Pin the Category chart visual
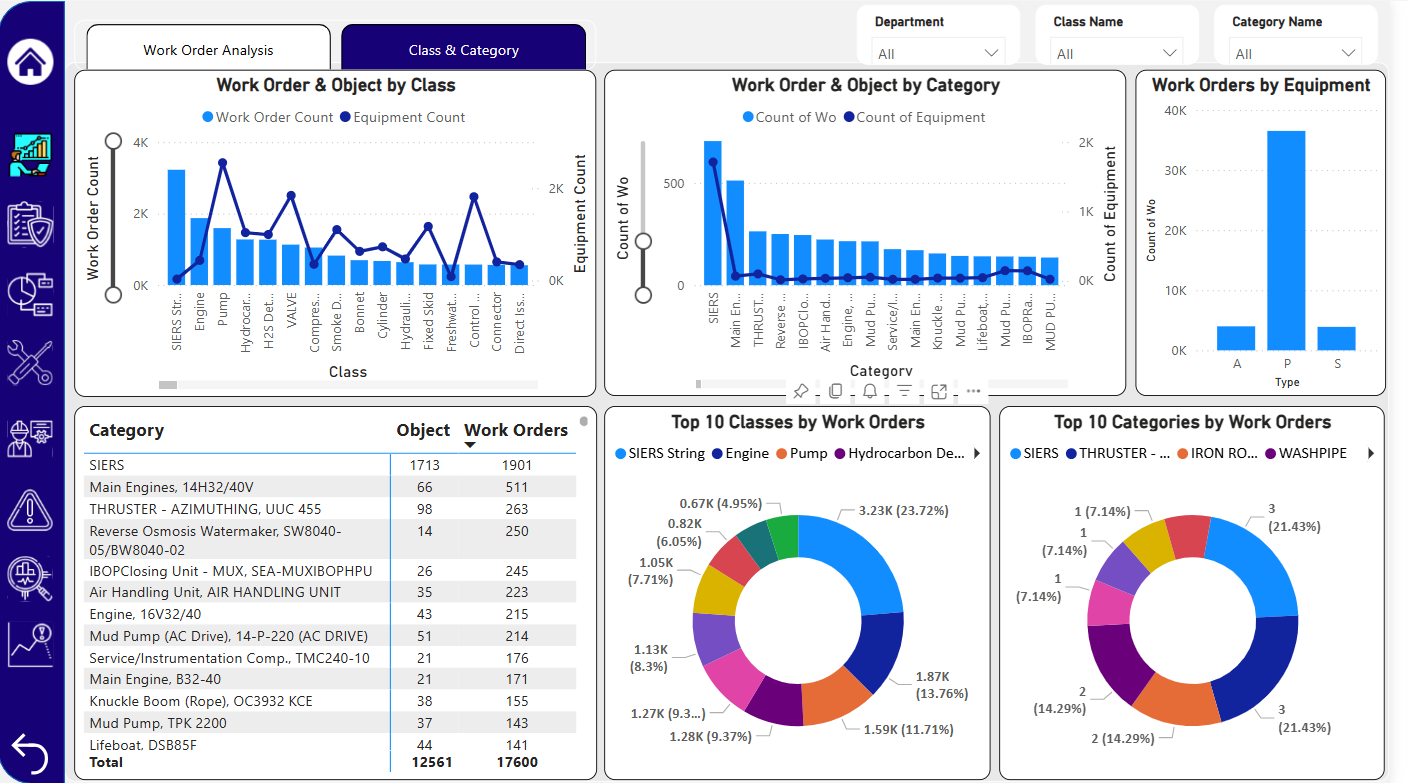Image resolution: width=1408 pixels, height=783 pixels. coord(800,390)
